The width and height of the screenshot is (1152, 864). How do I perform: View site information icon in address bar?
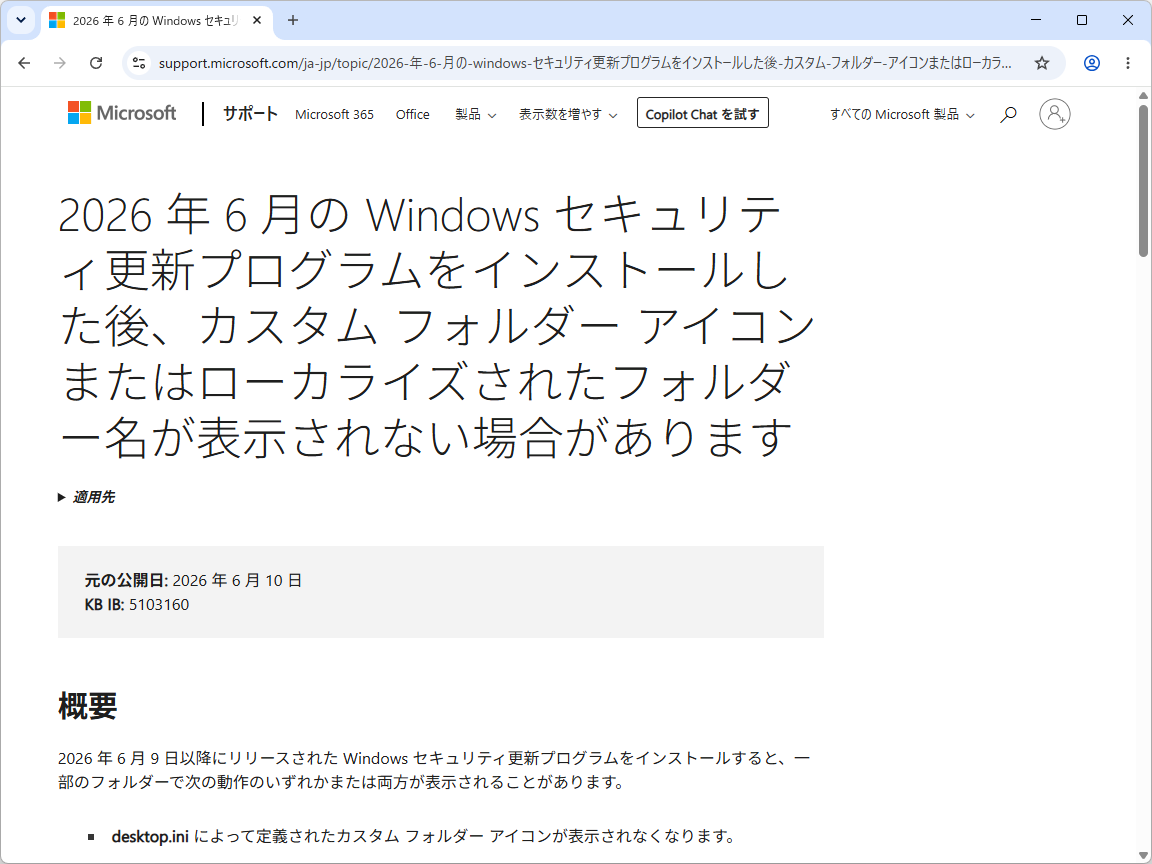click(139, 63)
